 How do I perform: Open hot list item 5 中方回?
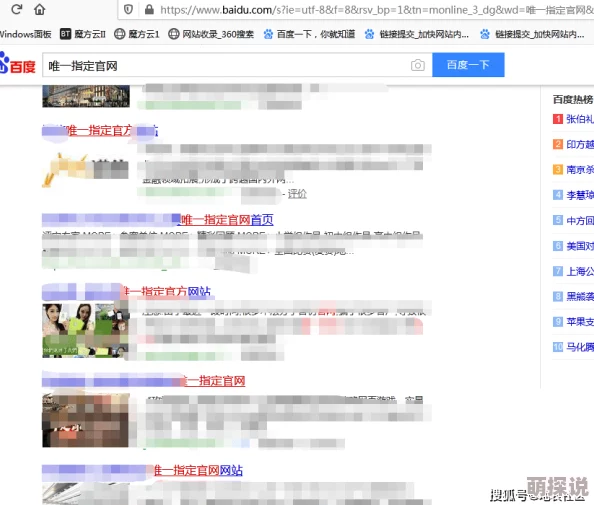(x=573, y=220)
